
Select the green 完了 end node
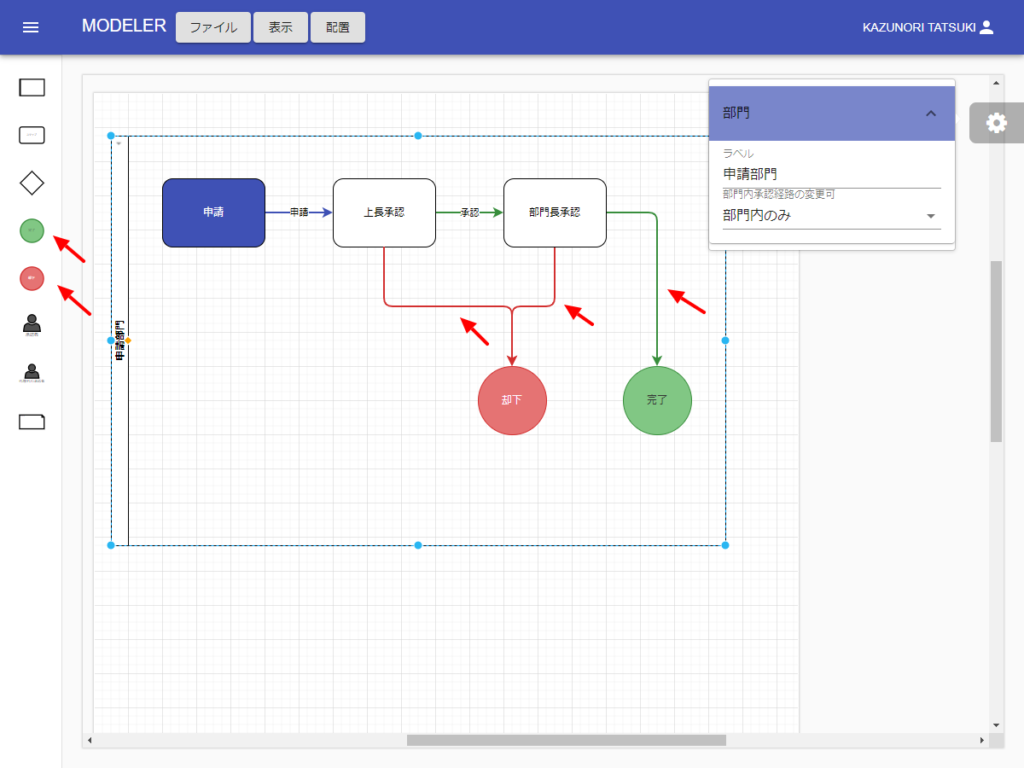657,400
